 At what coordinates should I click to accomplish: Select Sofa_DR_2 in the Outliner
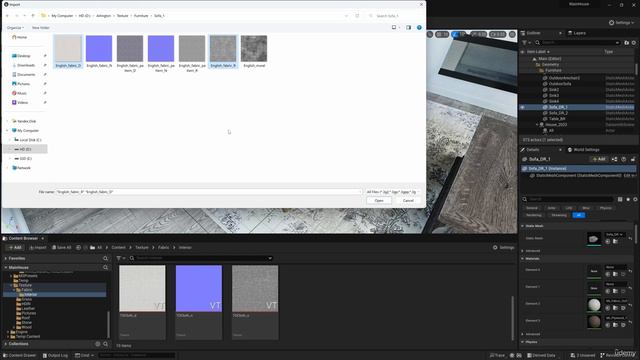tap(558, 113)
